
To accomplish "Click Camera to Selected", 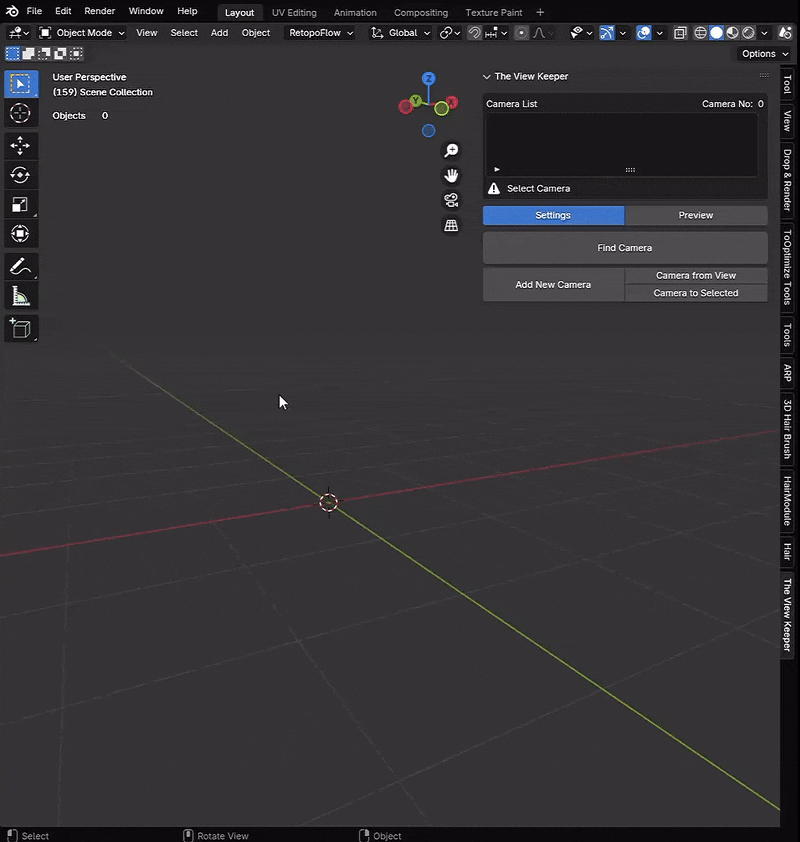I will (x=696, y=293).
